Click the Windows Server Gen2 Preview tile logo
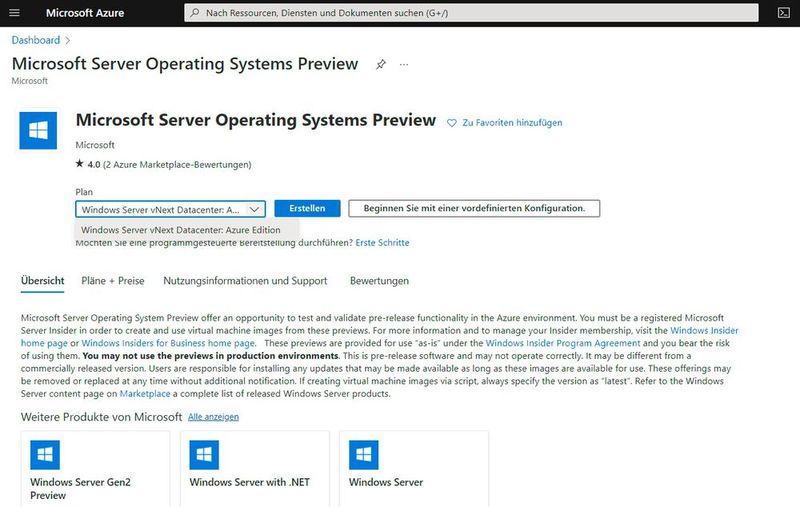 tap(45, 454)
